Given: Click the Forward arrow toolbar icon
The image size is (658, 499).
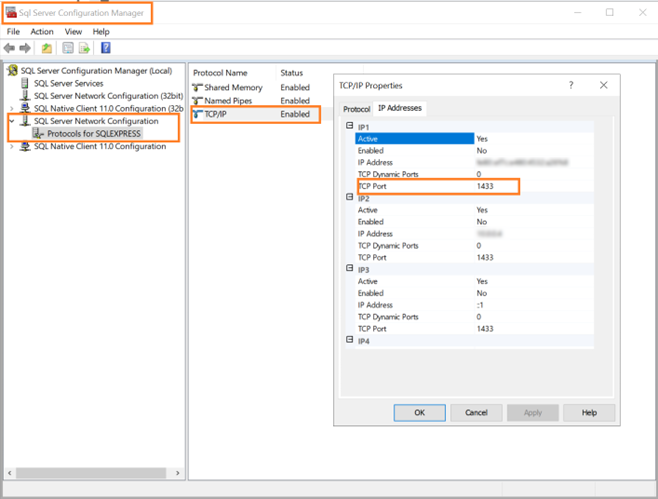Looking at the screenshot, I should click(x=25, y=48).
